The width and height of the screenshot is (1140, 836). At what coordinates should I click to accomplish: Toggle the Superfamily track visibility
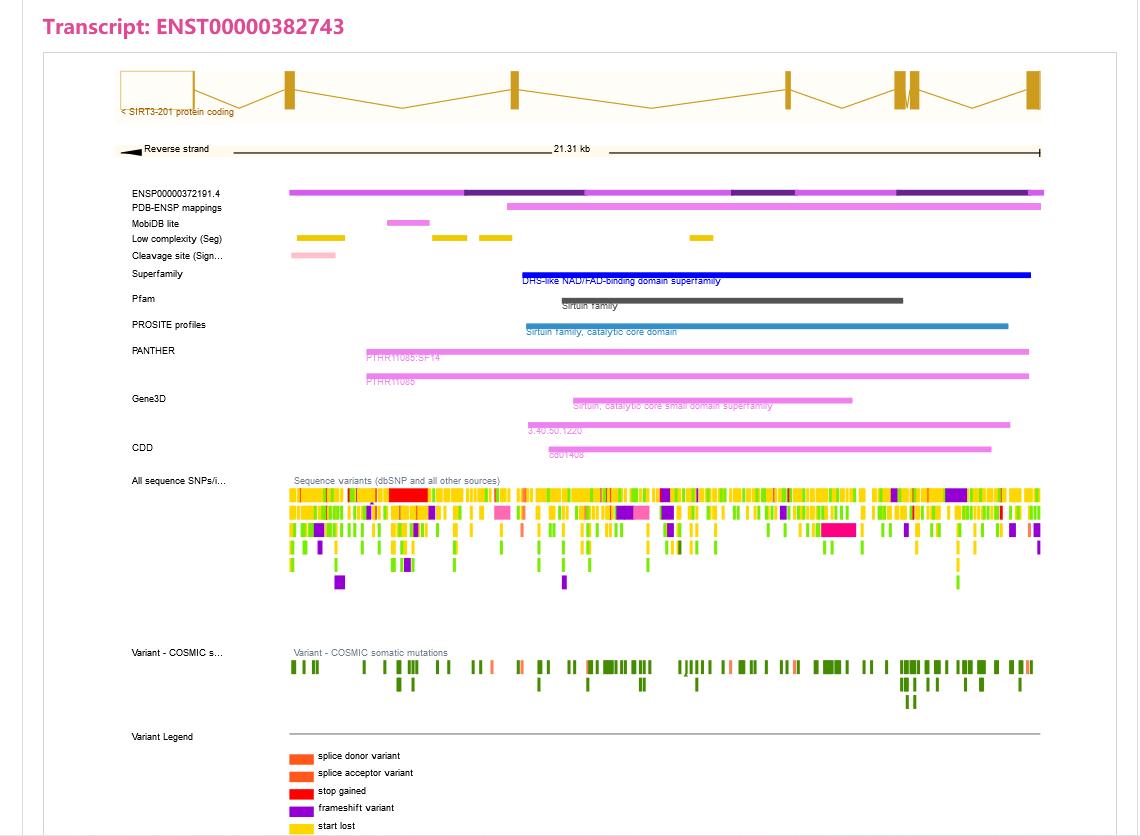pos(158,273)
